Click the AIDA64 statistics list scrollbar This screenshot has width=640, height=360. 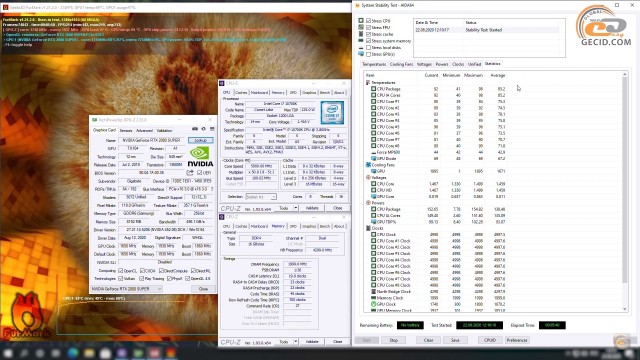(x=624, y=180)
